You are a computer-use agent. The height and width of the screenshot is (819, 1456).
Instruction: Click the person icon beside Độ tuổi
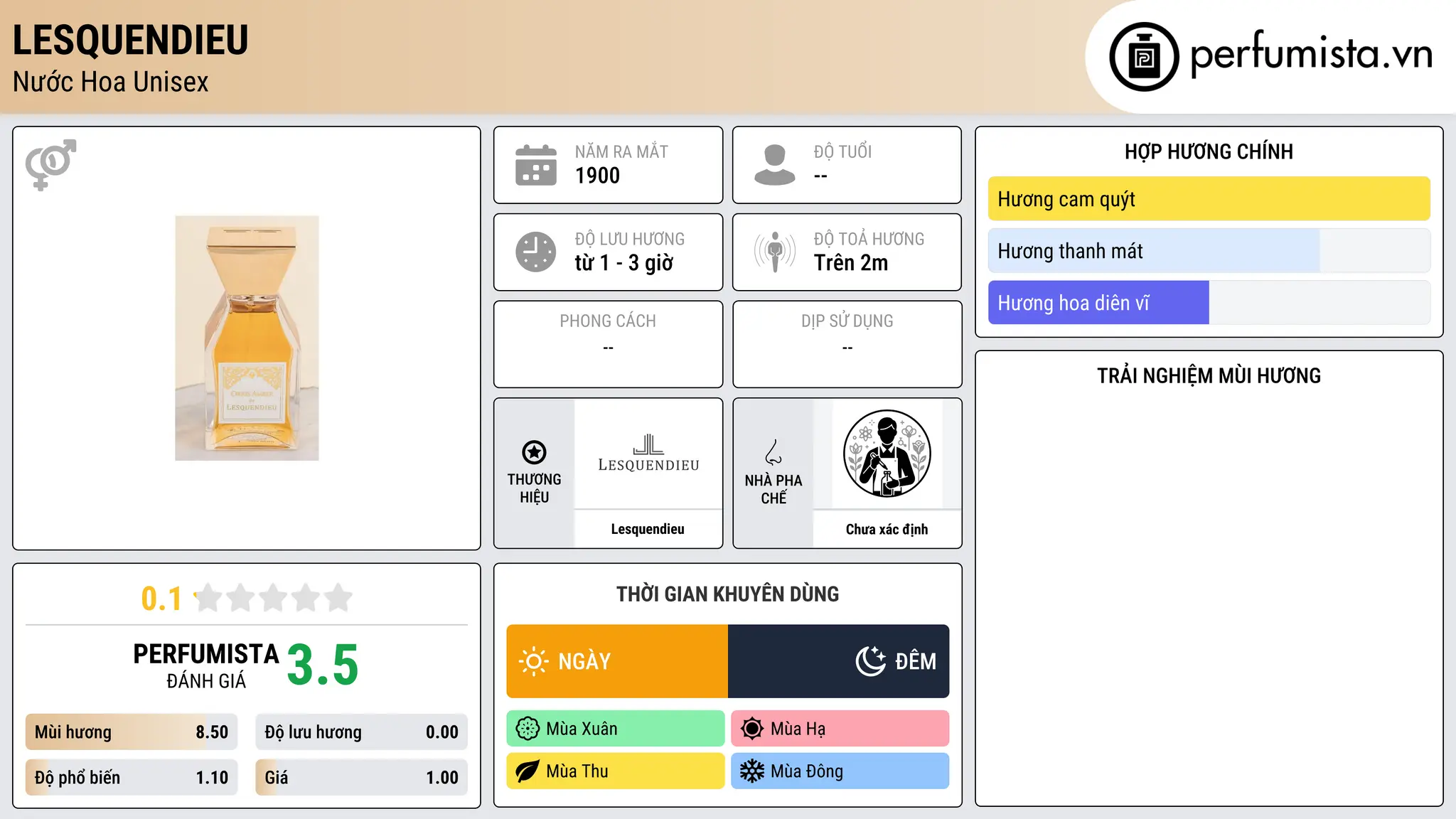pos(775,165)
